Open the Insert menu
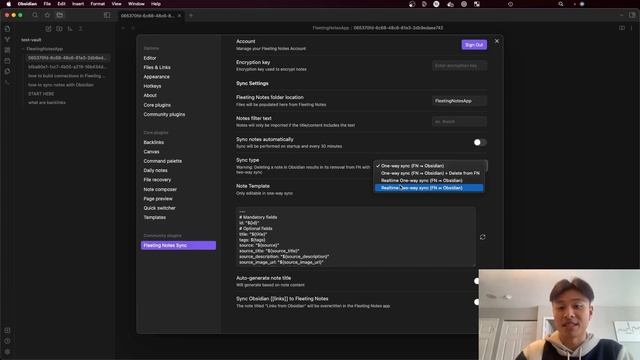Image resolution: width=640 pixels, height=360 pixels. tap(78, 4)
